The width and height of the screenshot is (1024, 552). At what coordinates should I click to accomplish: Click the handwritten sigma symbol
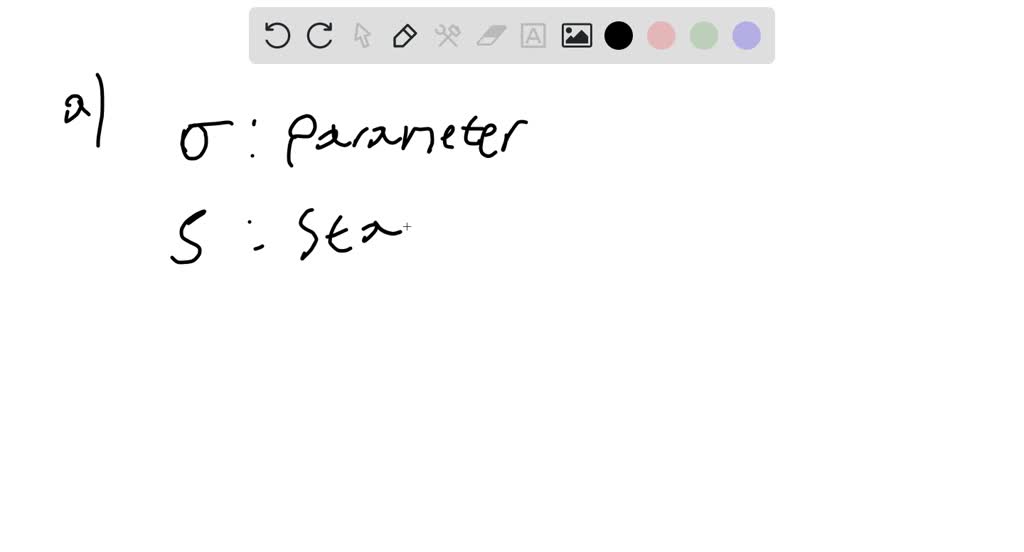(204, 140)
